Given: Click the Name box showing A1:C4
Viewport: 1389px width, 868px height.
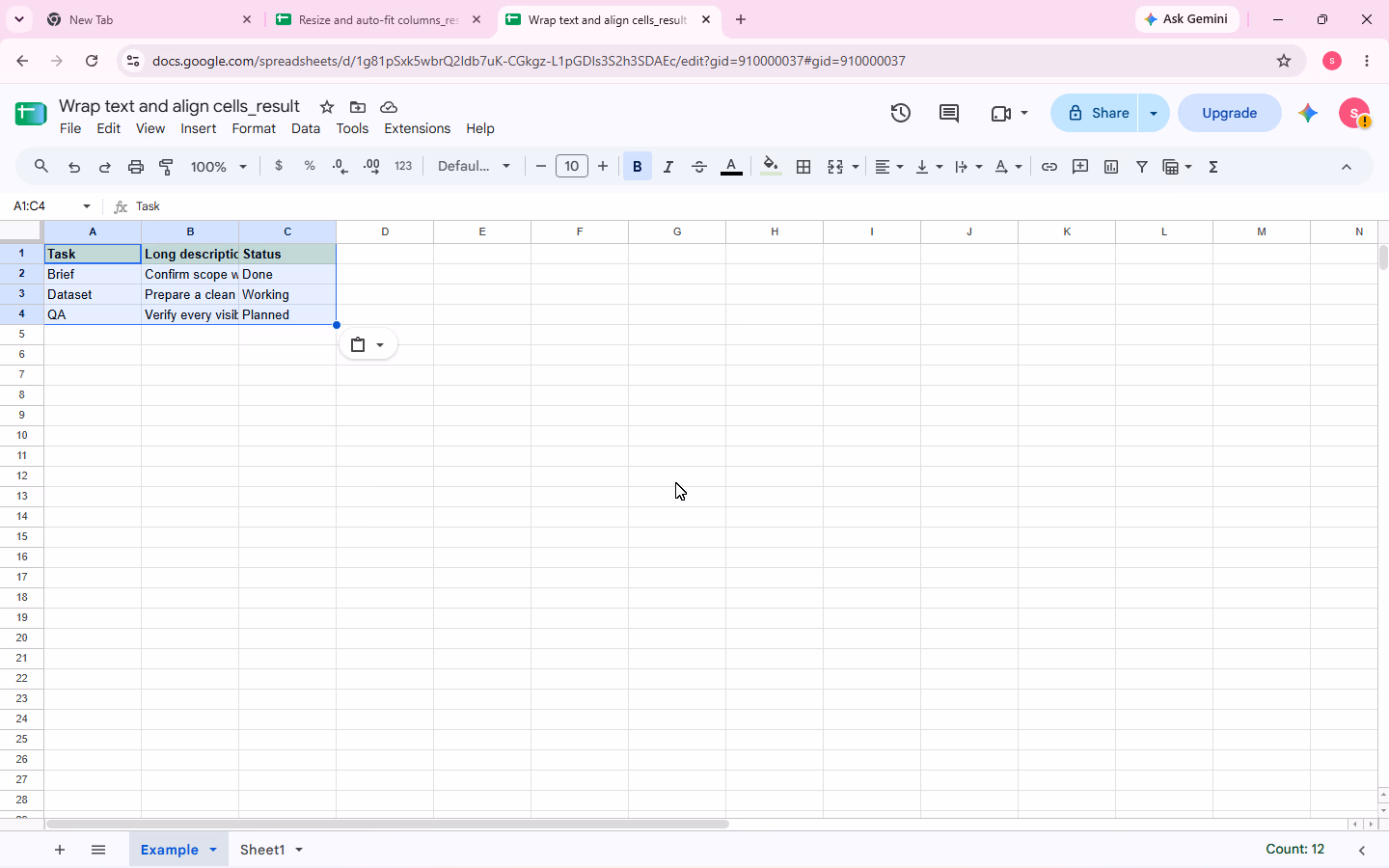Looking at the screenshot, I should 52,206.
